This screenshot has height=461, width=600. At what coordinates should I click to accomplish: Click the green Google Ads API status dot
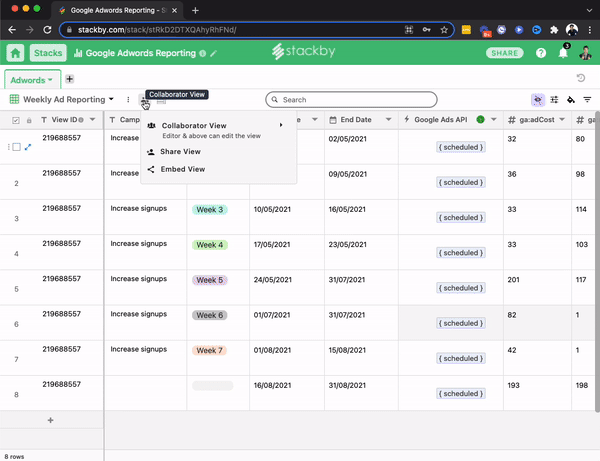pyautogui.click(x=480, y=119)
